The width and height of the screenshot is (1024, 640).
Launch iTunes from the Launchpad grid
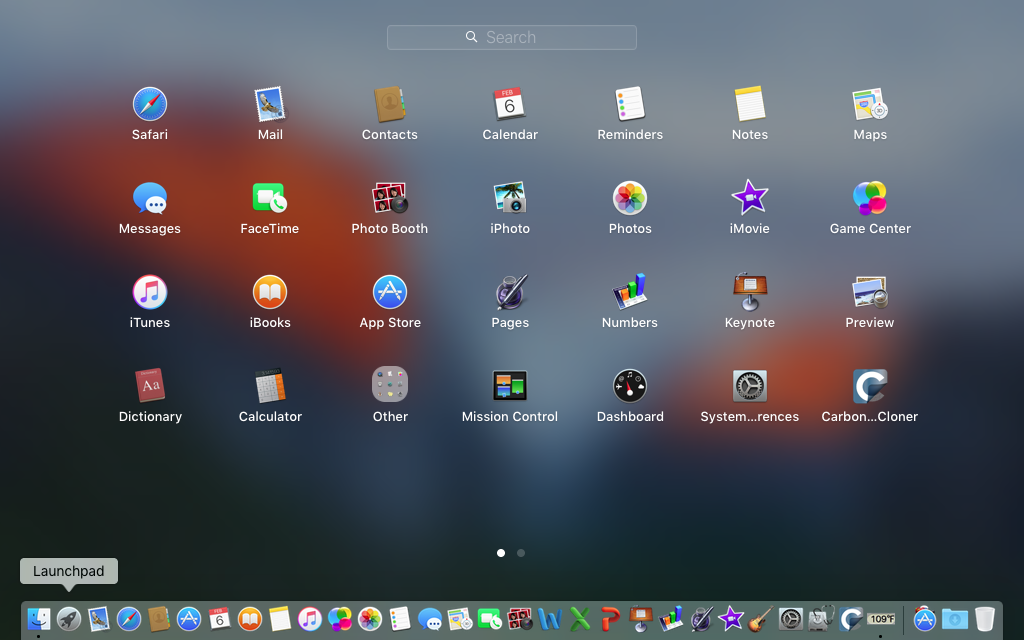150,293
